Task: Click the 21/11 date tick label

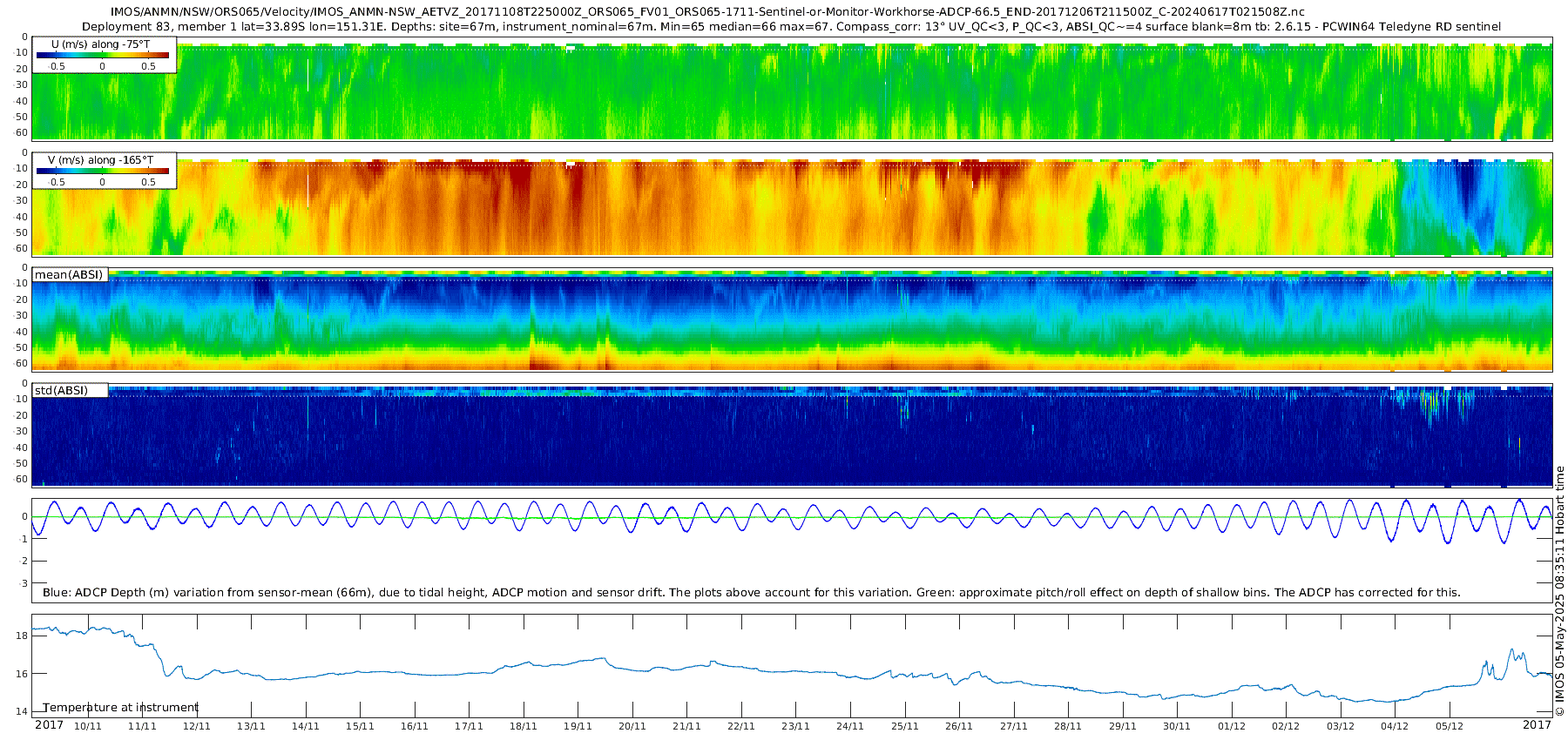Action: 686,726
